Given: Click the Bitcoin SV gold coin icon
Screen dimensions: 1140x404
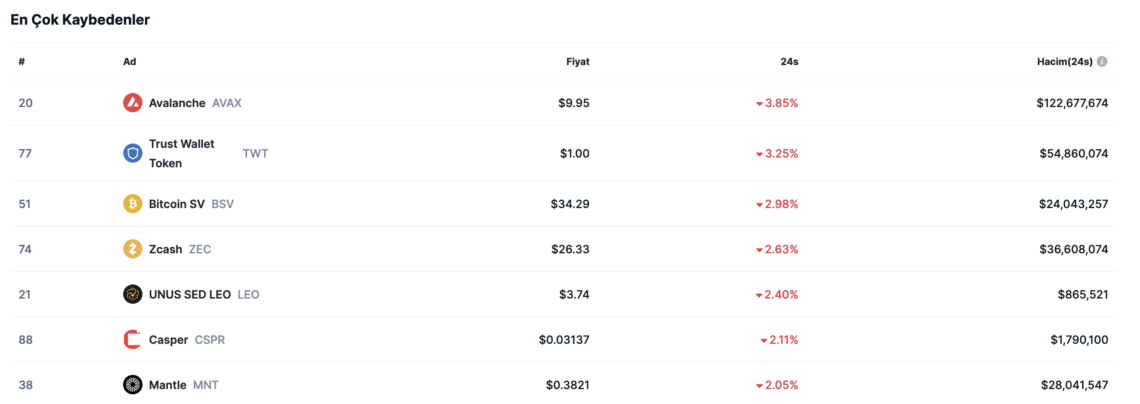Looking at the screenshot, I should 132,204.
